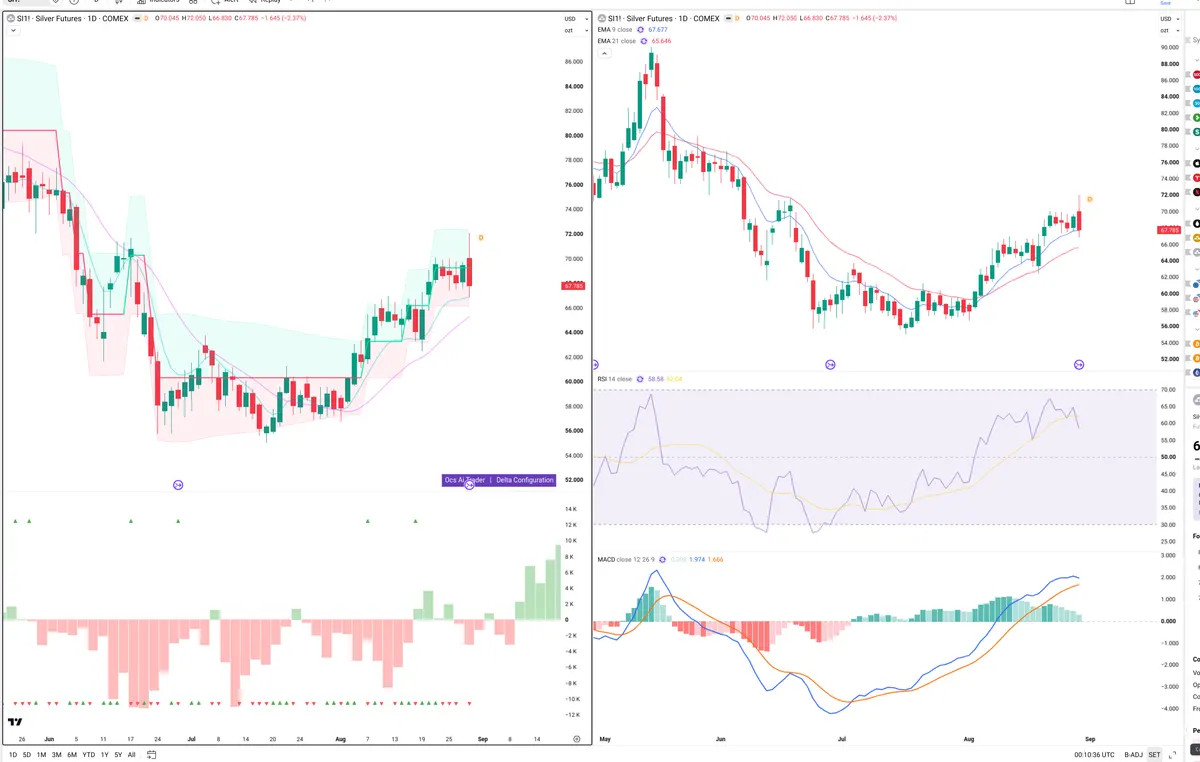
Task: Select the 6M time range button
Action: 71,754
